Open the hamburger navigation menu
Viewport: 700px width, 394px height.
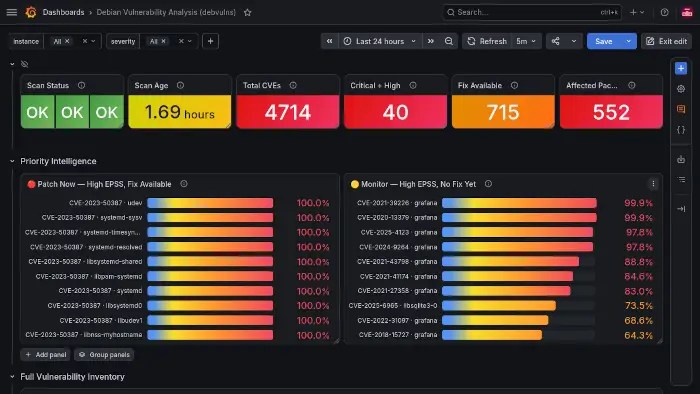12,12
